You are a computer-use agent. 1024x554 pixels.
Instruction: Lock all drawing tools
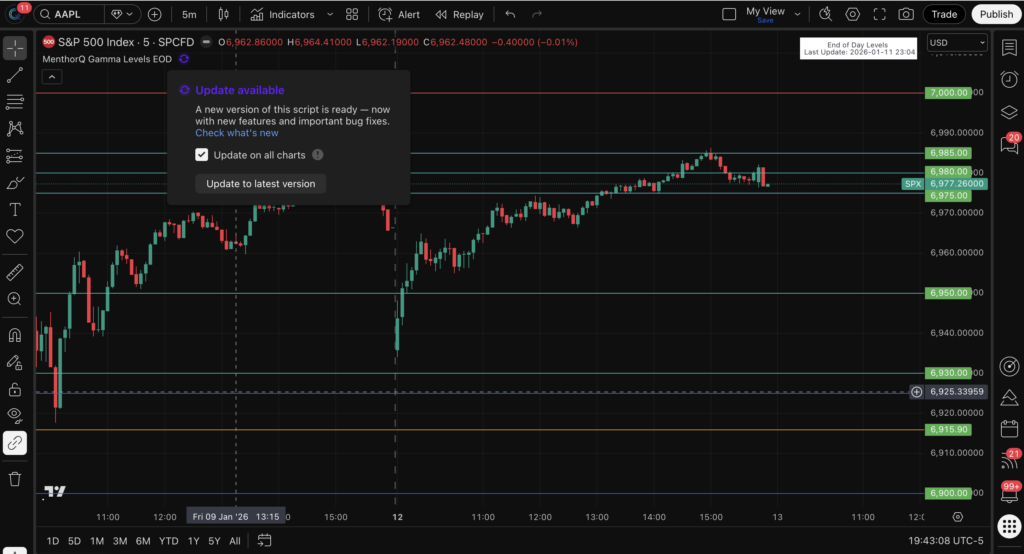click(15, 389)
